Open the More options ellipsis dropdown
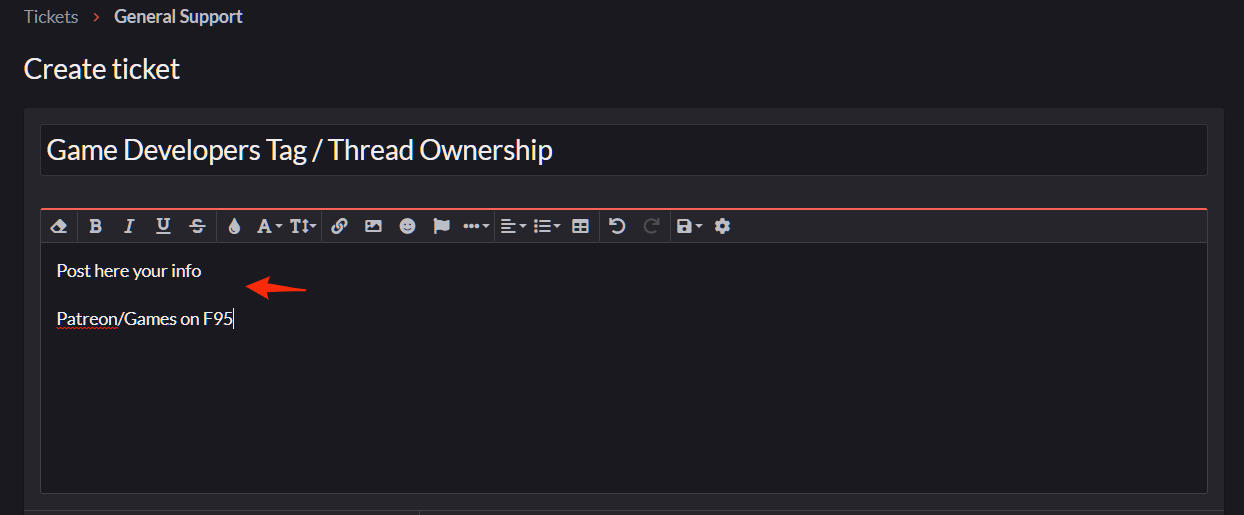This screenshot has width=1244, height=515. pos(476,226)
